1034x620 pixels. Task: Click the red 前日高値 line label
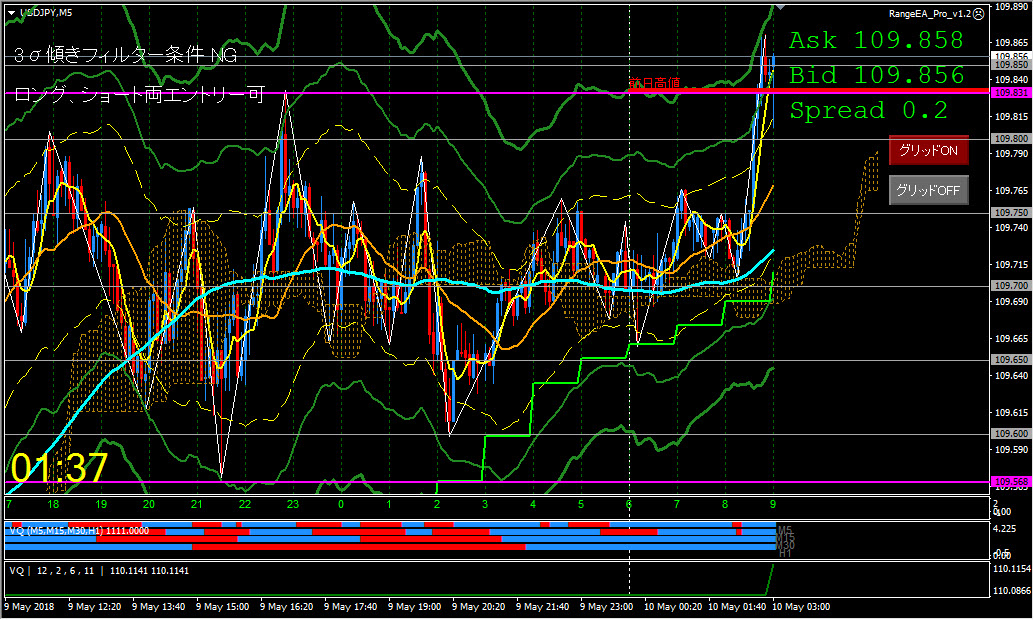654,83
